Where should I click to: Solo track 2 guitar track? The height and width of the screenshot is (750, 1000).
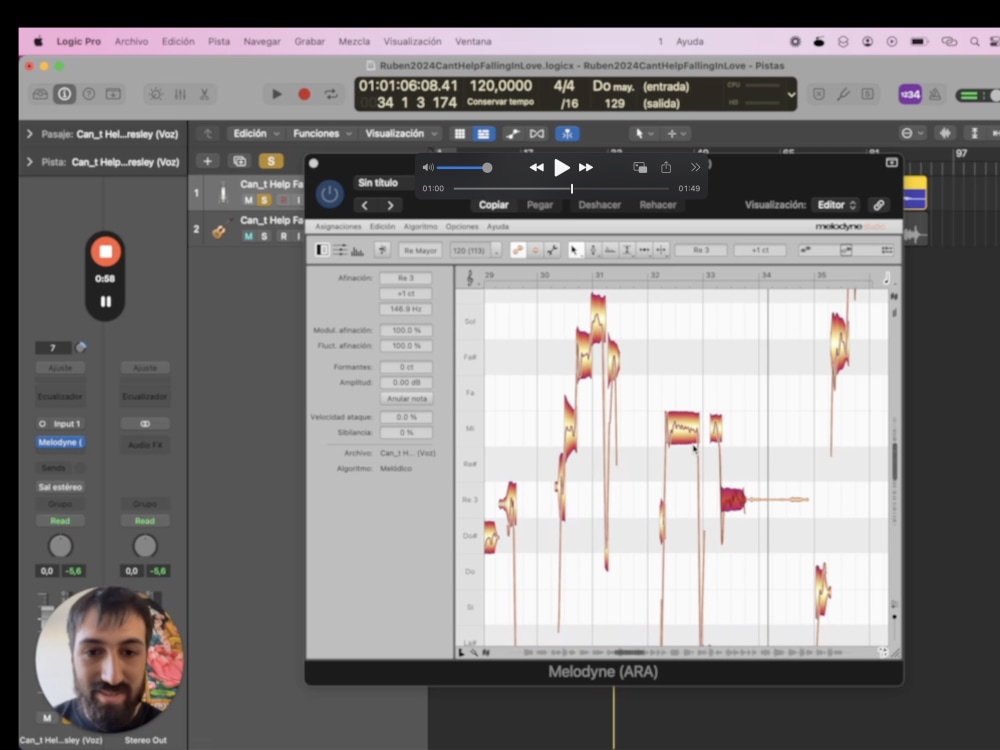tap(264, 236)
